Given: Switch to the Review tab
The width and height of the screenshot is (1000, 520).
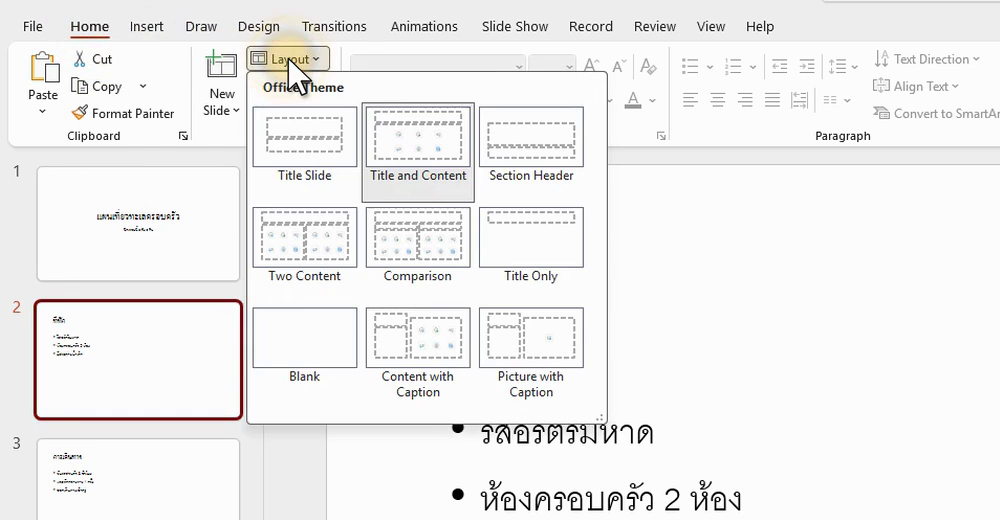Looking at the screenshot, I should coord(654,26).
